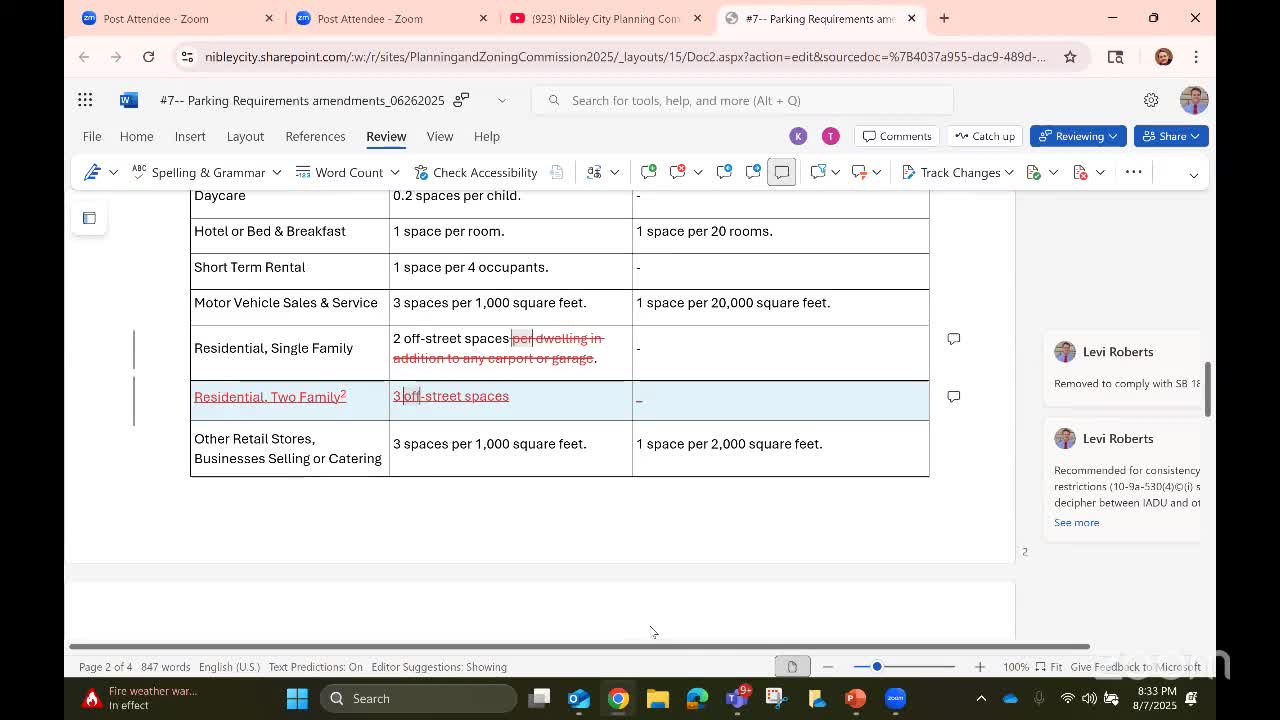The width and height of the screenshot is (1280, 720).
Task: Open the Reviewing mode dropdown
Action: [x=1078, y=136]
